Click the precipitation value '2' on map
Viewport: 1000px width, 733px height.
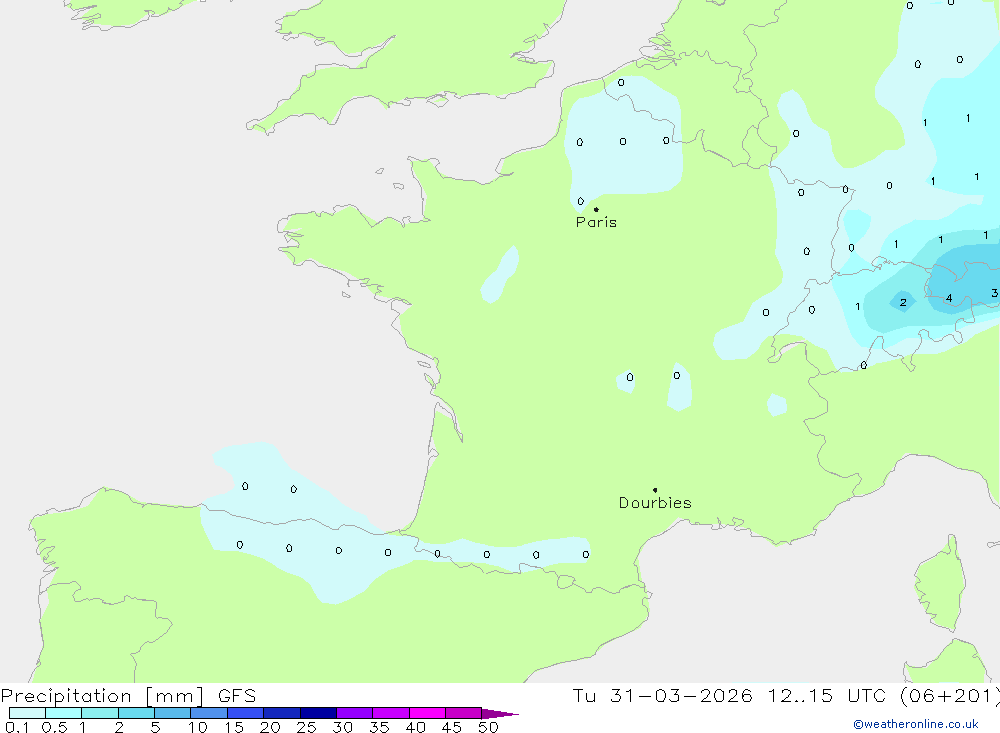pyautogui.click(x=903, y=302)
